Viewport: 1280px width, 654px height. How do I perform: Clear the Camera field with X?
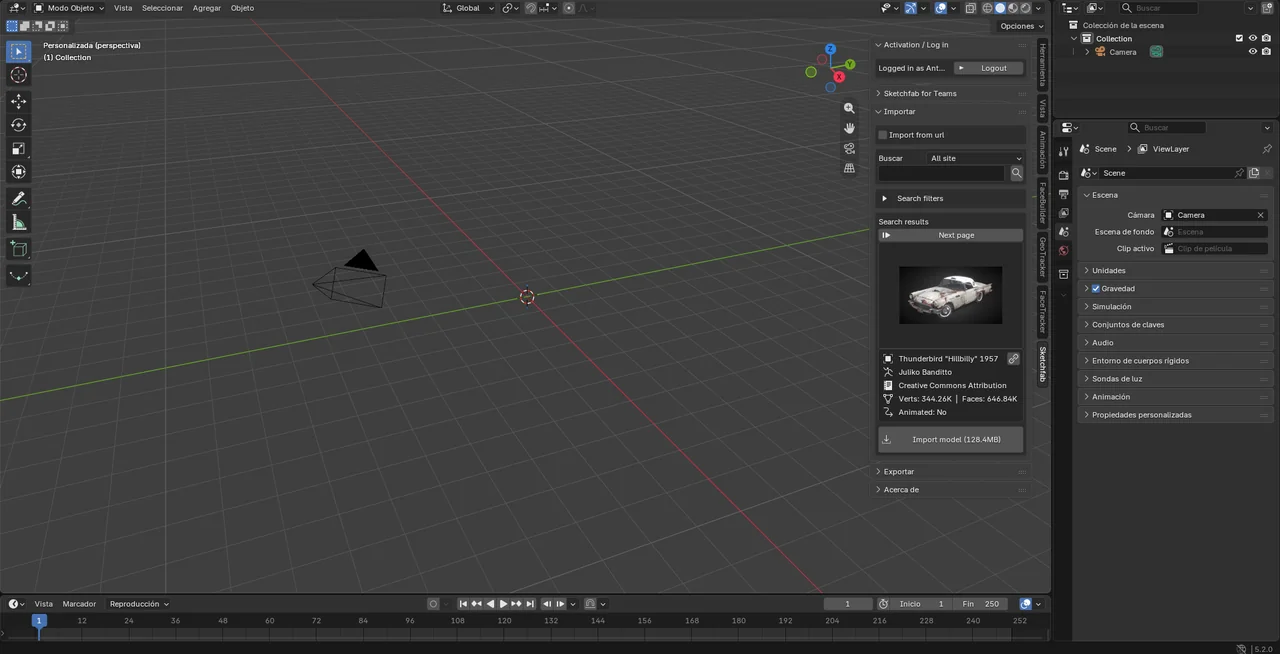tap(1260, 215)
